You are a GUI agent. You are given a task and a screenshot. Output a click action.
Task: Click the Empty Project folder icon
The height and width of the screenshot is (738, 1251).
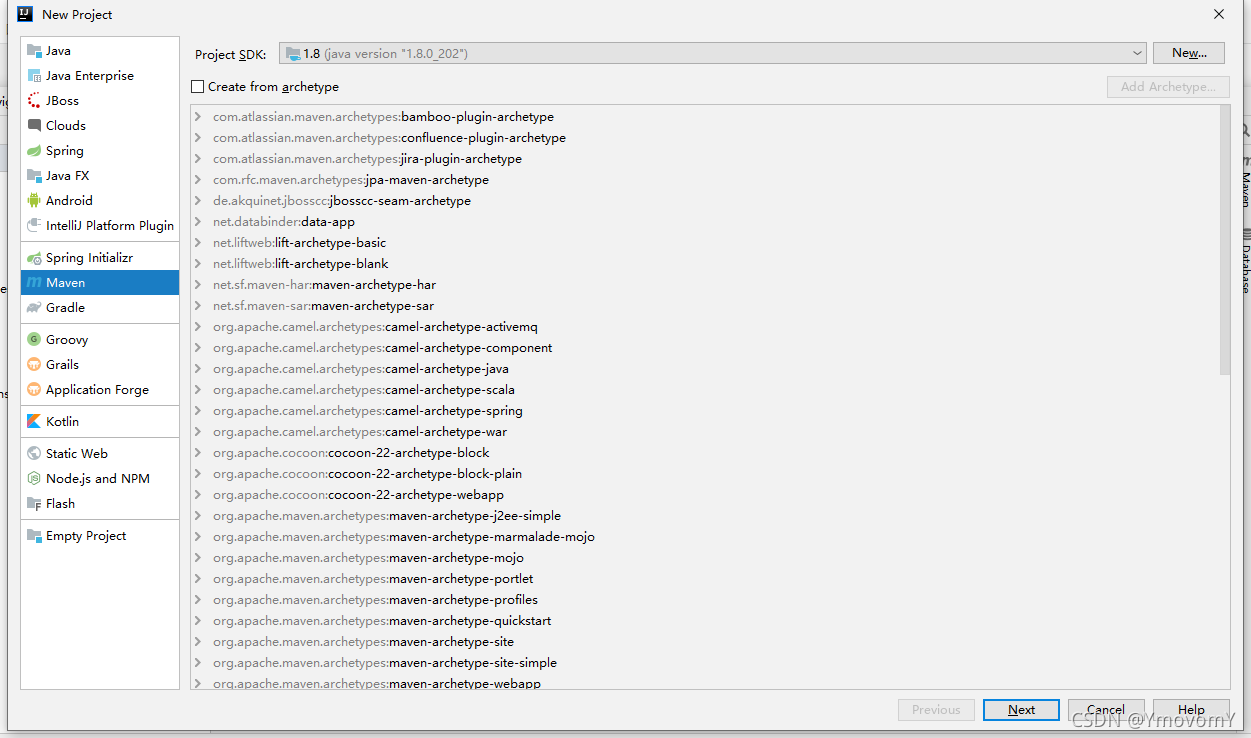34,536
